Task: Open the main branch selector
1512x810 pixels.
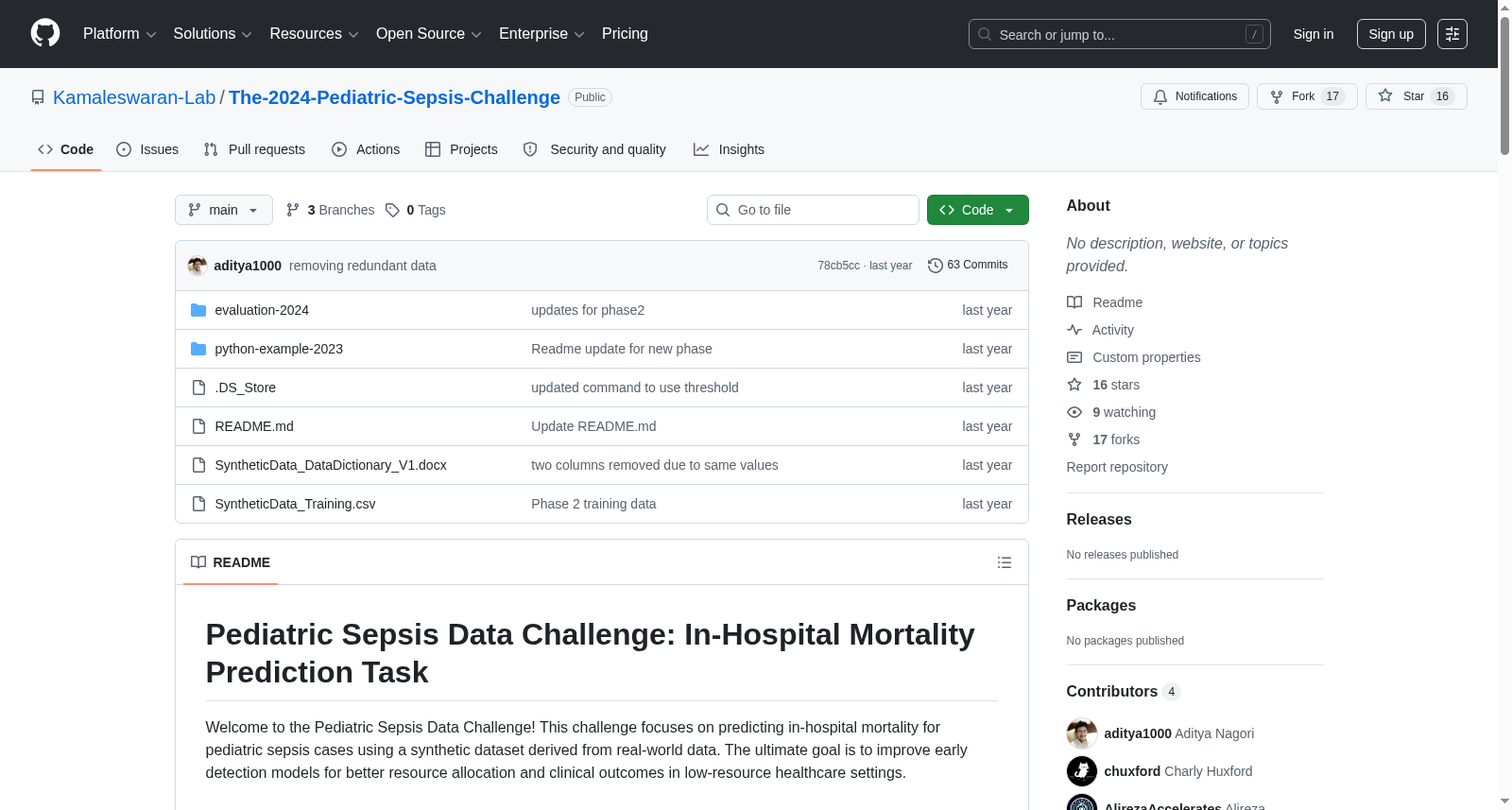Action: coord(224,210)
